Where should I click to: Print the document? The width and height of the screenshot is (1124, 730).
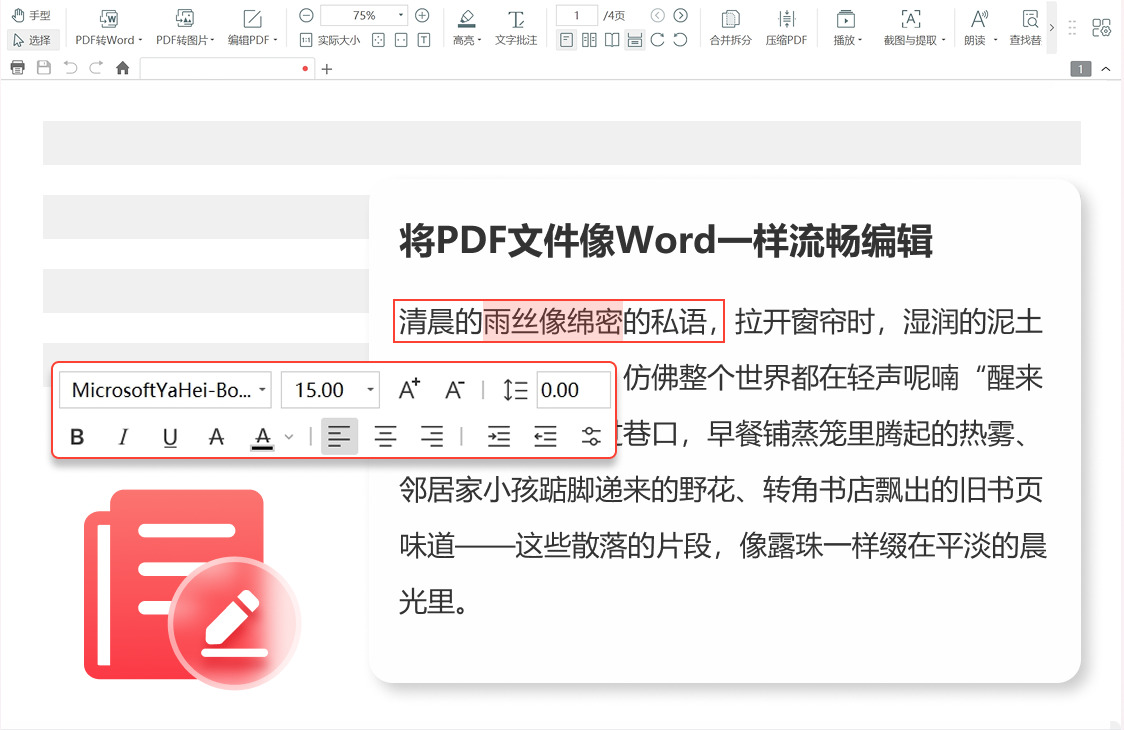[x=18, y=68]
